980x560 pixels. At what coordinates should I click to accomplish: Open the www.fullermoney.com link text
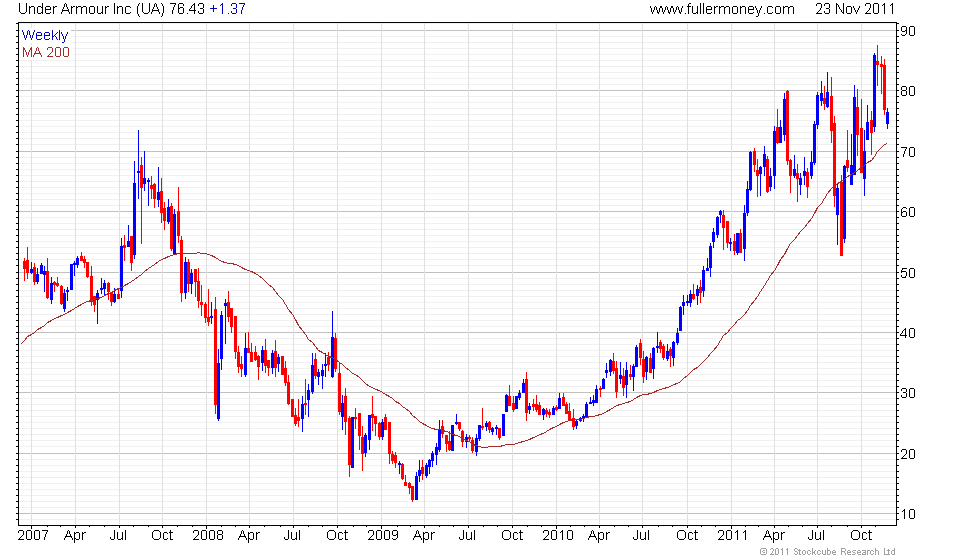point(722,9)
